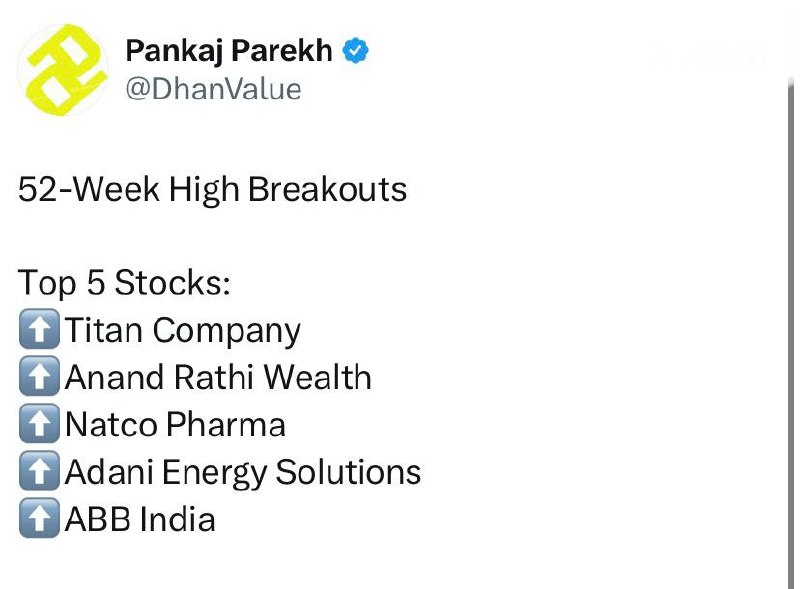Click the up-arrow icon beside Natco Pharma
The height and width of the screenshot is (589, 800).
click(39, 425)
